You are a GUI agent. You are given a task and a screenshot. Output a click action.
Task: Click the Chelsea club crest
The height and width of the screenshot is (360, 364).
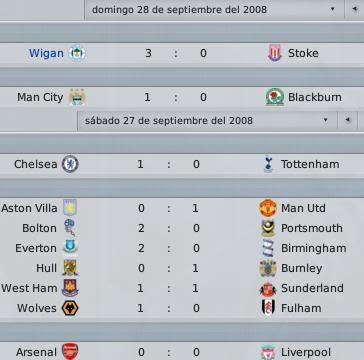tap(70, 164)
